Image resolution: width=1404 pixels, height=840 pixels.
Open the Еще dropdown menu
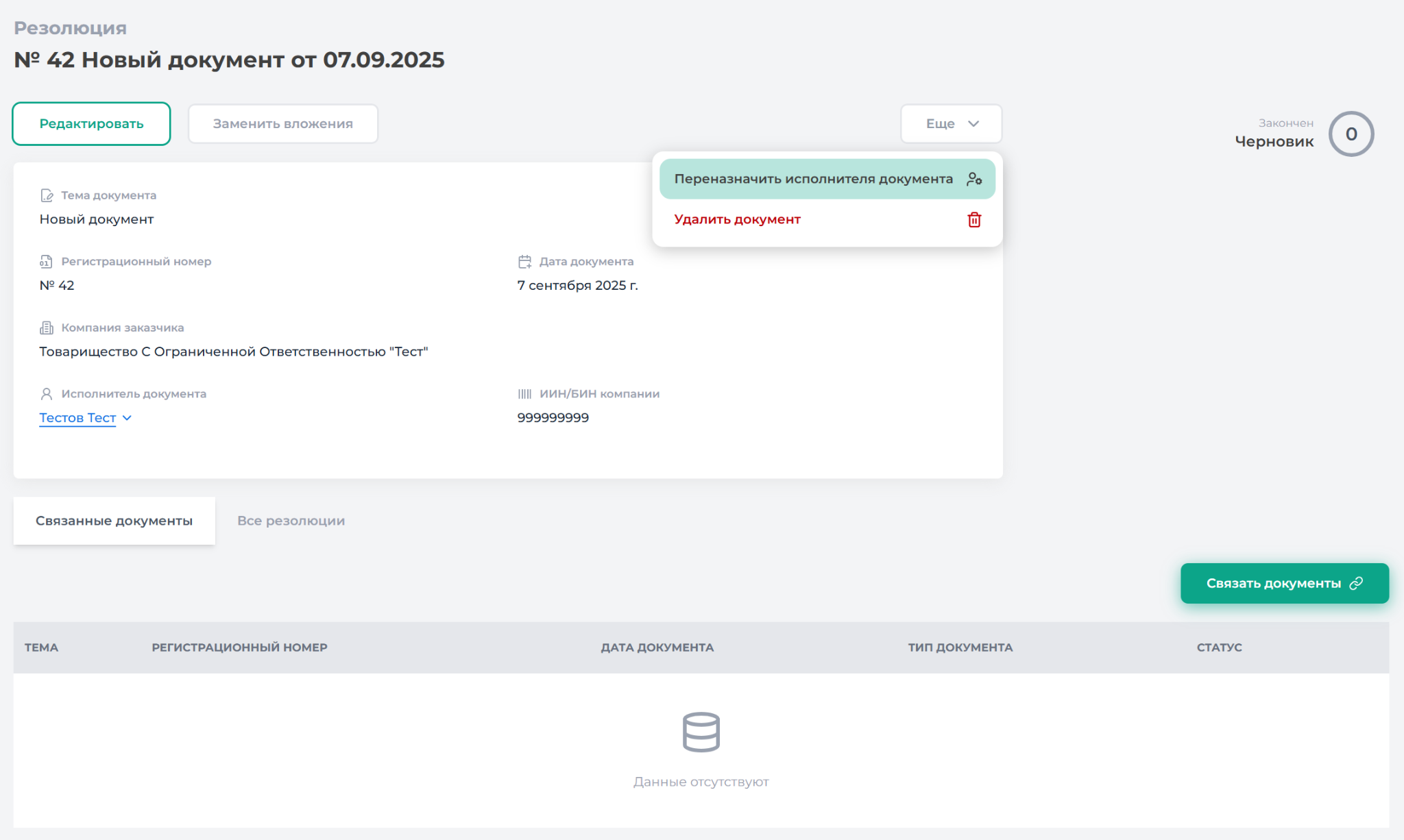[951, 124]
